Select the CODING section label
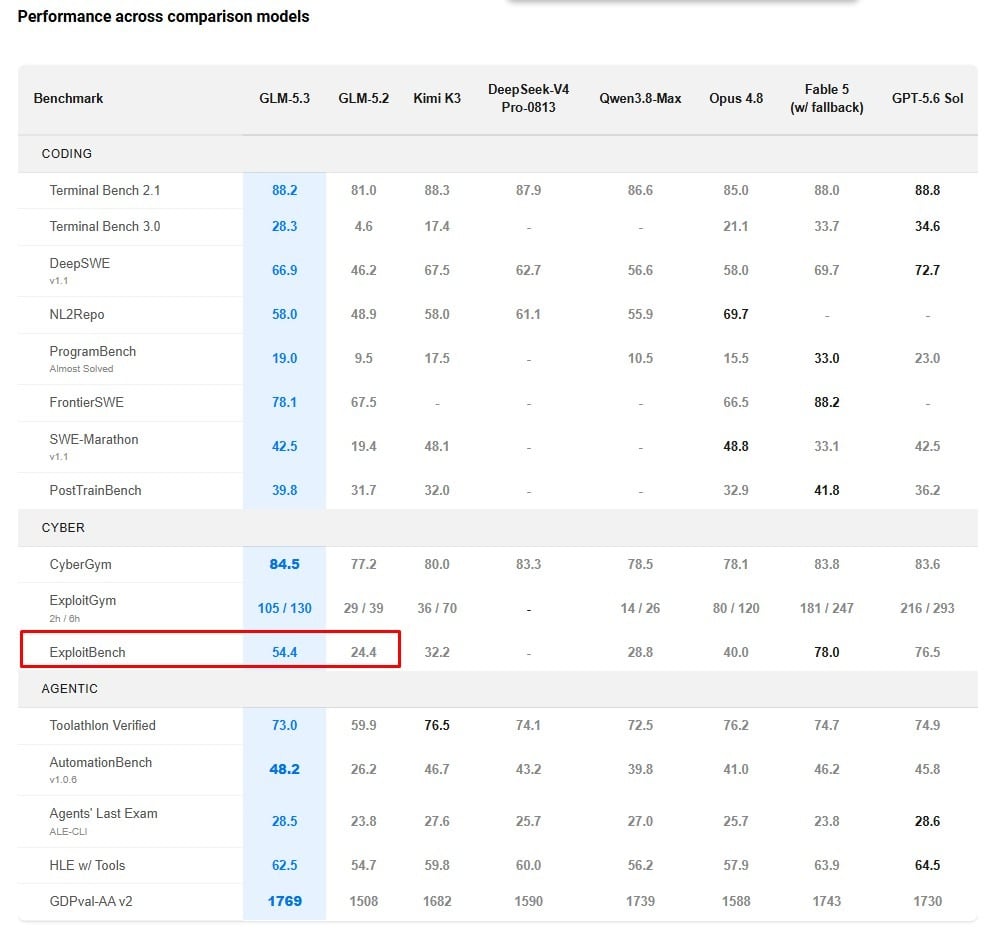992x929 pixels. pos(66,154)
